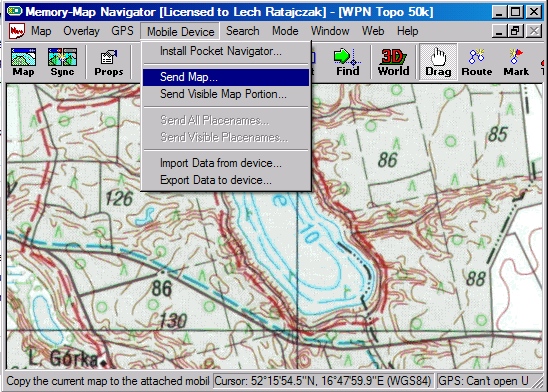Open the 3D World view icon
Image resolution: width=548 pixels, height=392 pixels.
[393, 62]
